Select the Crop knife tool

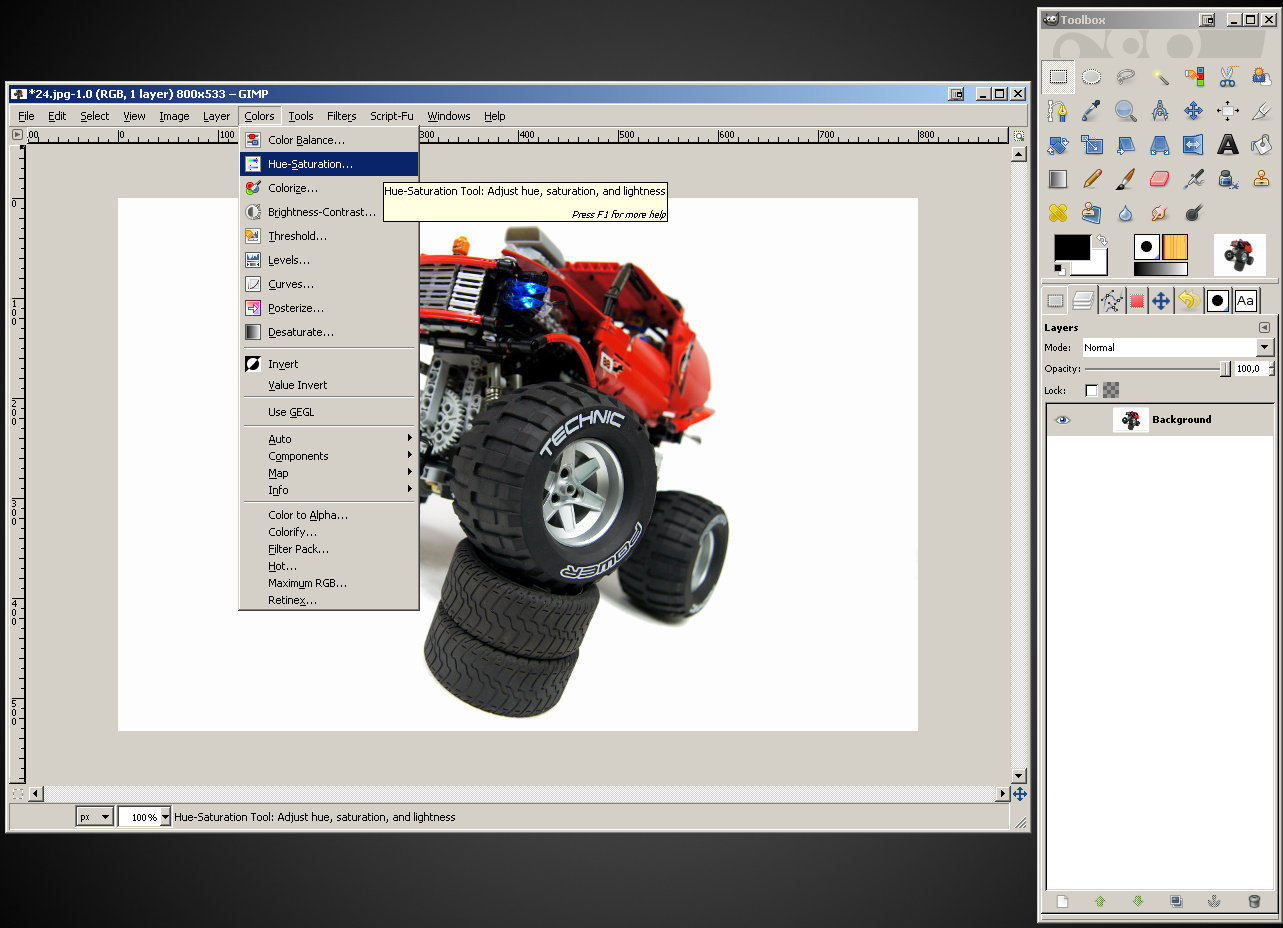1261,110
